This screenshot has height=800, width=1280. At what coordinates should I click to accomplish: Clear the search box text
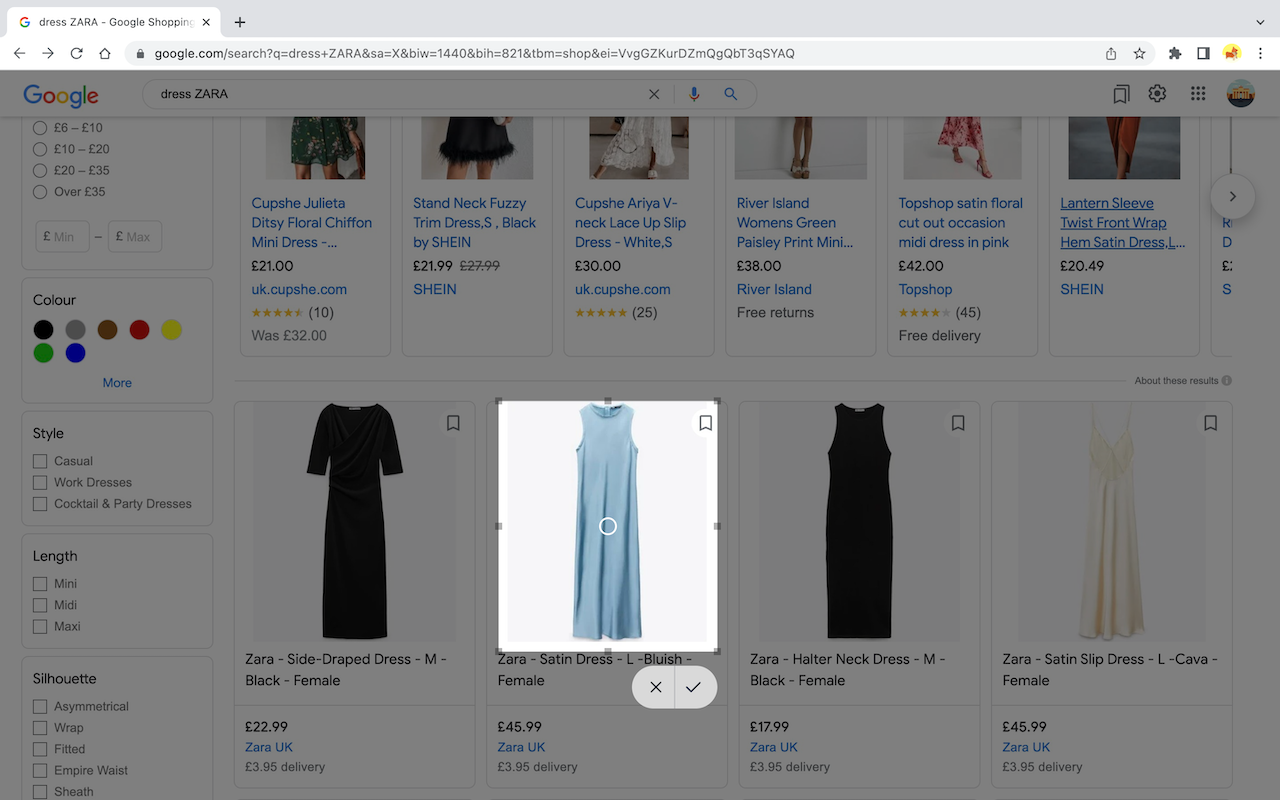[x=654, y=94]
